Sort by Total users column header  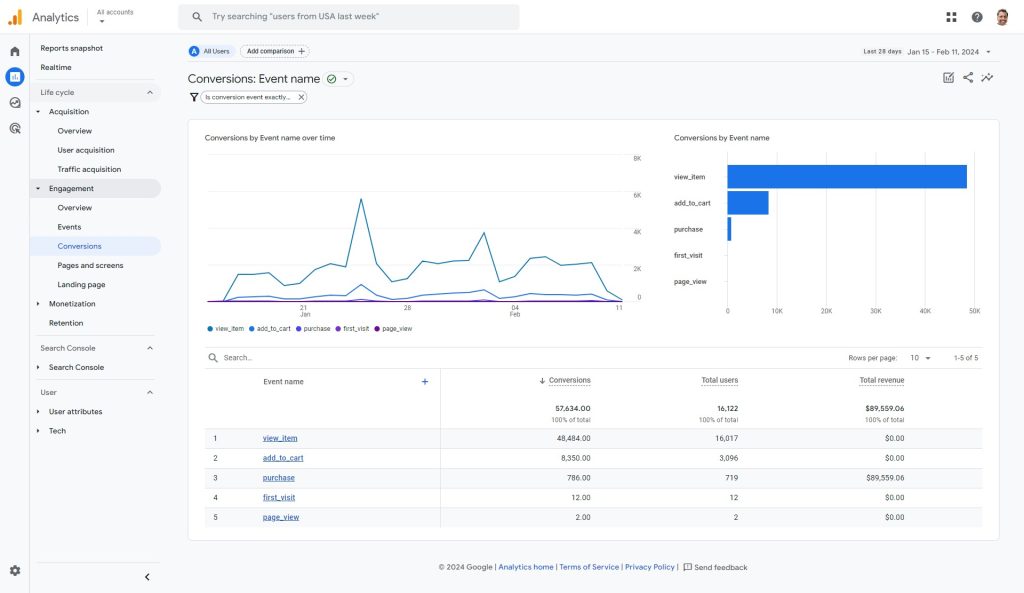pos(720,380)
